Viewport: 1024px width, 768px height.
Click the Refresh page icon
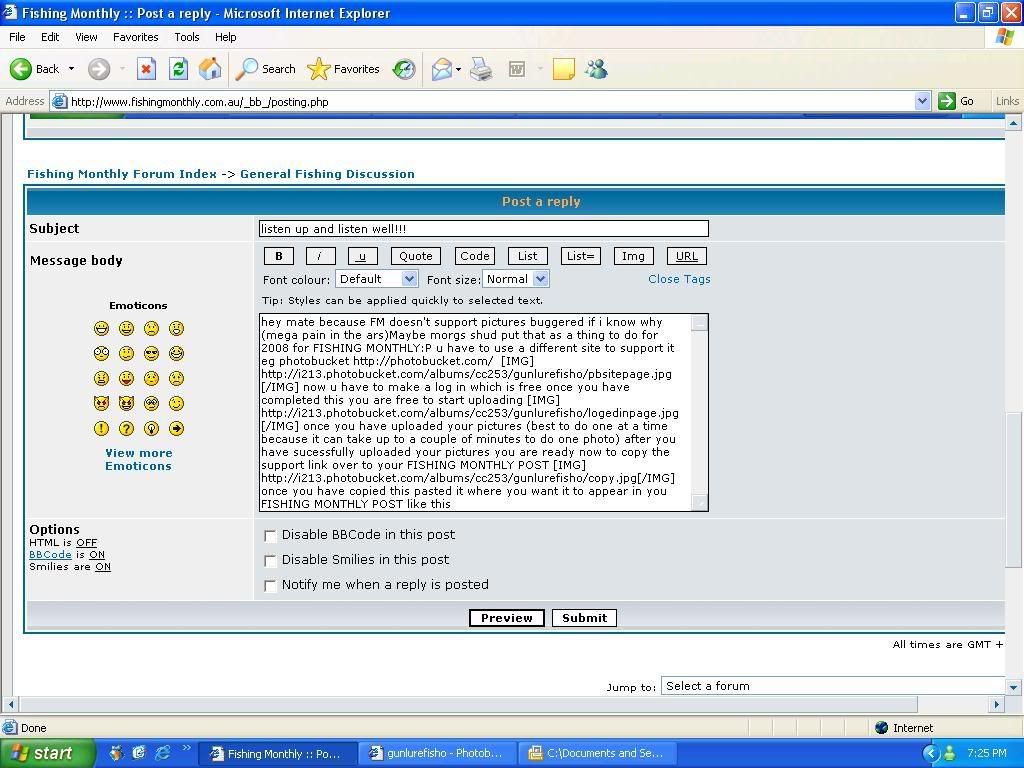tap(178, 69)
